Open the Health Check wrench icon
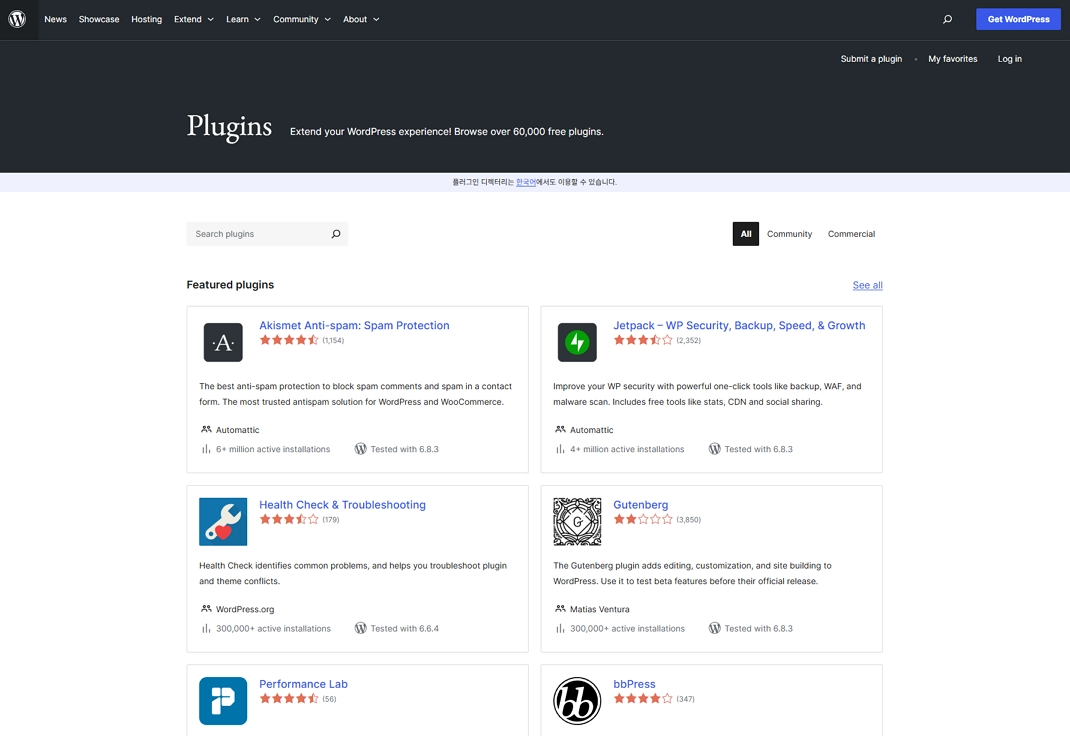 pos(223,521)
